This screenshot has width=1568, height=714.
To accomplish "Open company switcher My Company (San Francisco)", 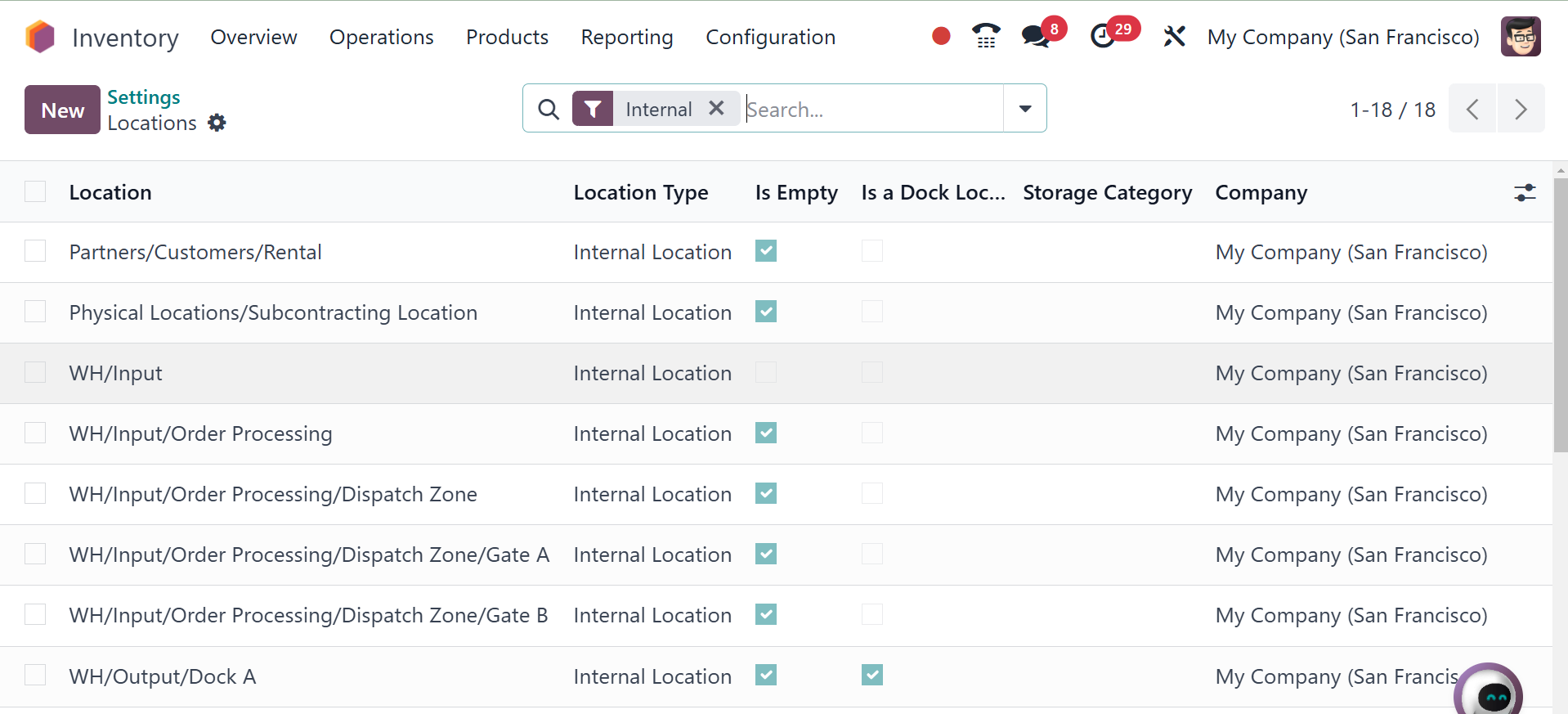I will point(1342,37).
